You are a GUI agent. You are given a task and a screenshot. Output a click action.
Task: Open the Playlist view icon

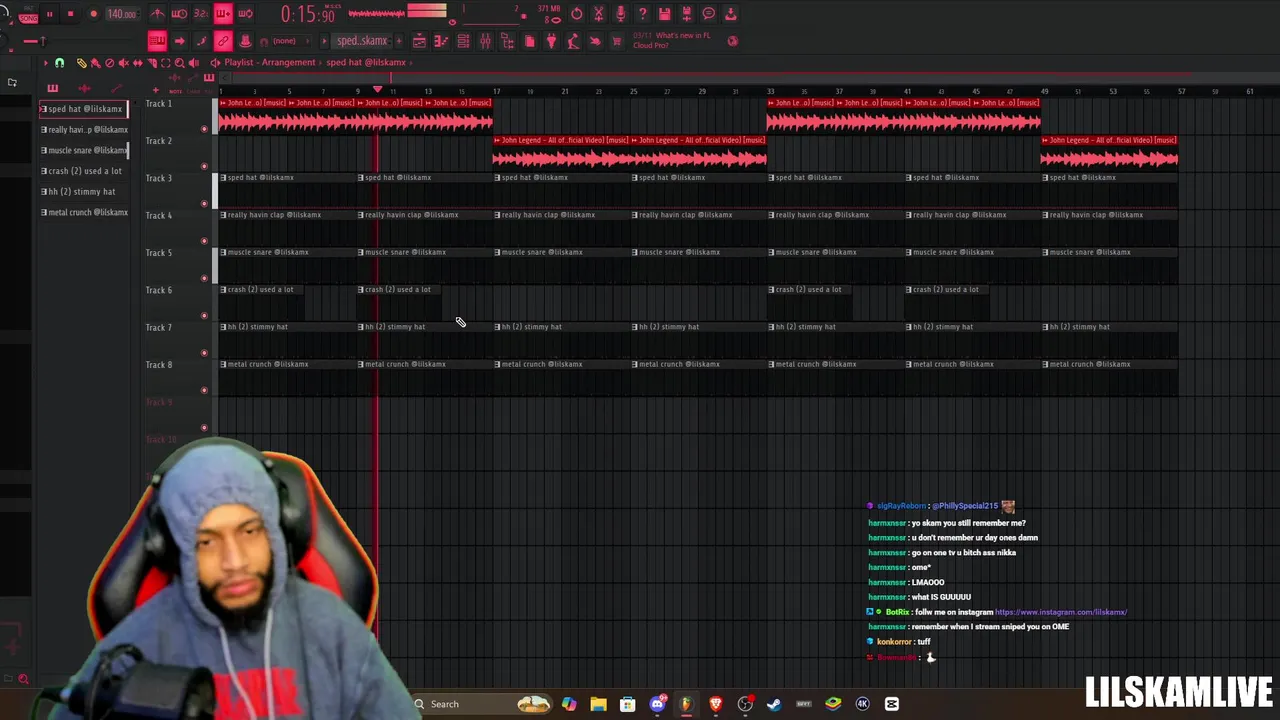(419, 41)
